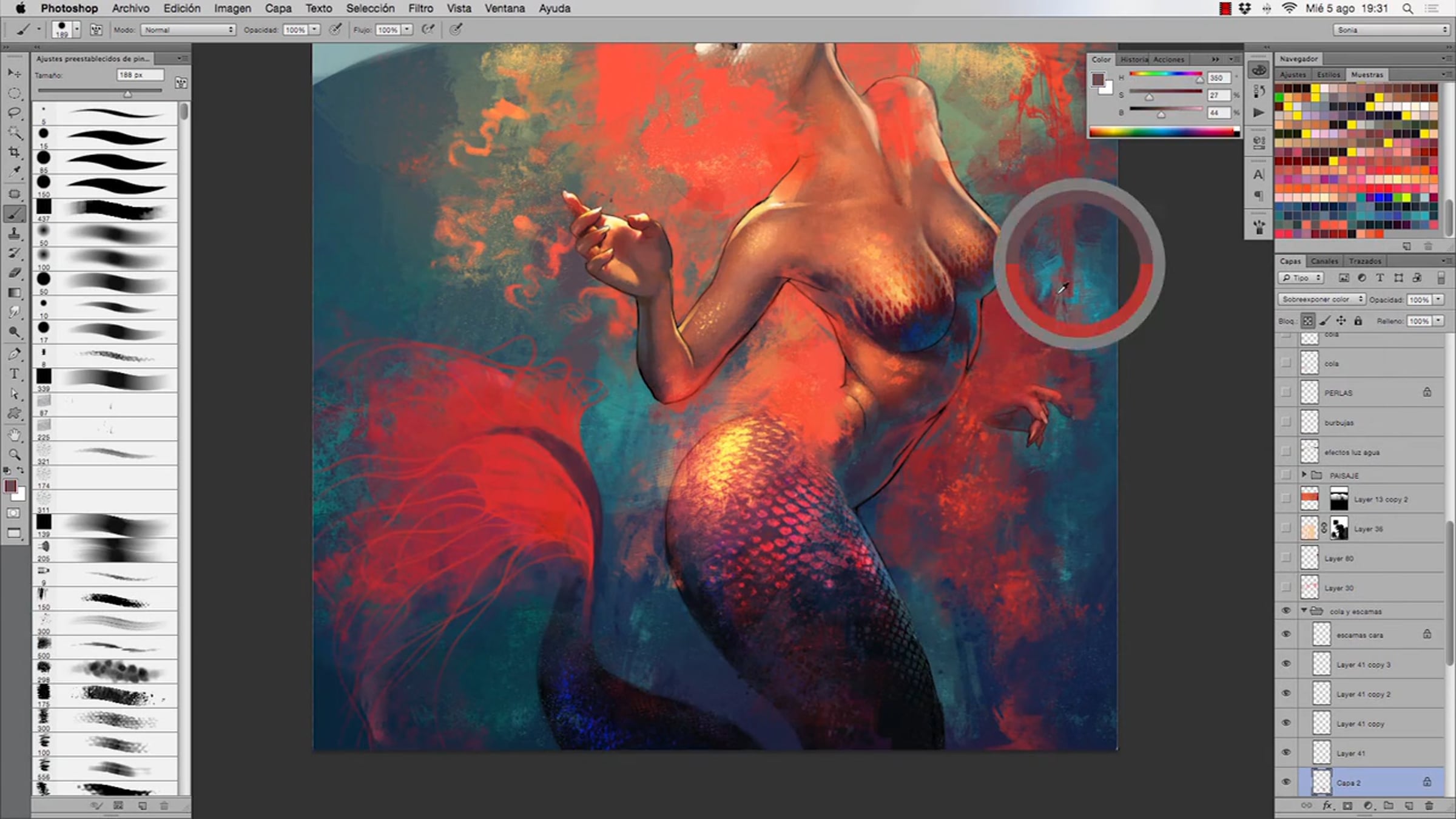Select the Zoom tool
This screenshot has height=819, width=1456.
[x=14, y=454]
